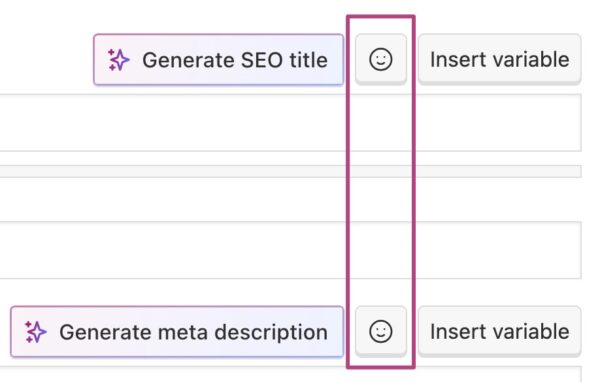Open emoji picker beside Generate meta description
This screenshot has width=600, height=382.
coord(381,331)
